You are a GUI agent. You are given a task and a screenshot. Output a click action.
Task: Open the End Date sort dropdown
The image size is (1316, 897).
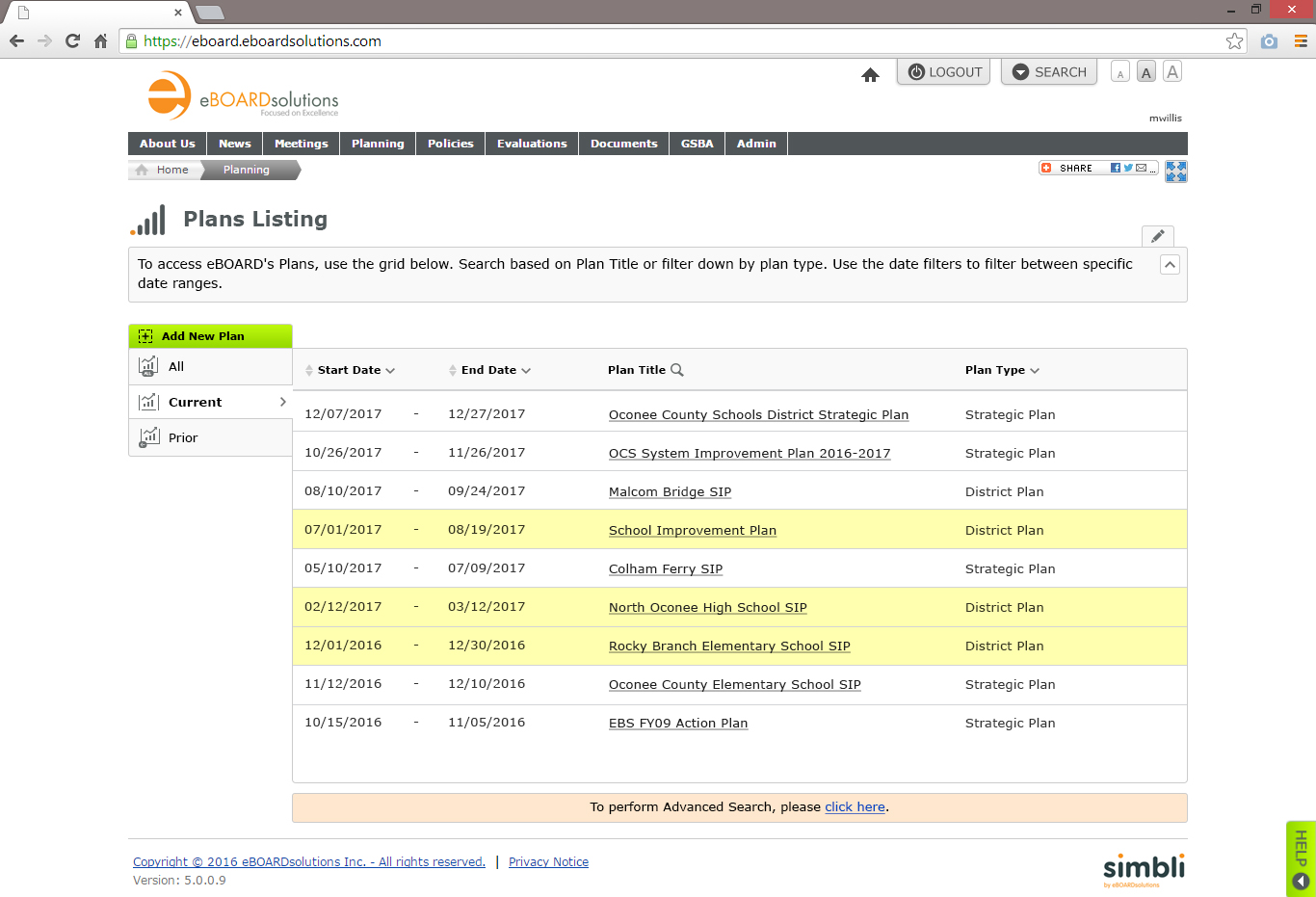point(524,369)
